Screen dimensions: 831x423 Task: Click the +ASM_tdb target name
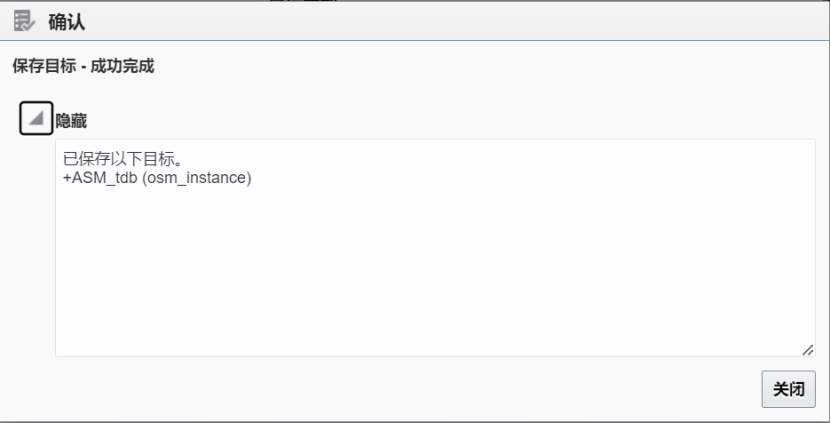tap(100, 178)
